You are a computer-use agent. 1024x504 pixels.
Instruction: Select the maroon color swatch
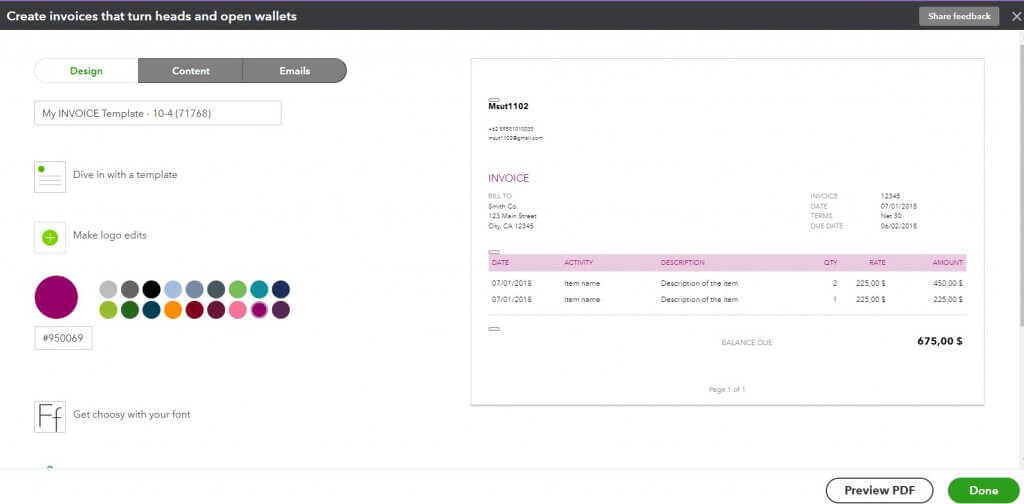(x=216, y=310)
